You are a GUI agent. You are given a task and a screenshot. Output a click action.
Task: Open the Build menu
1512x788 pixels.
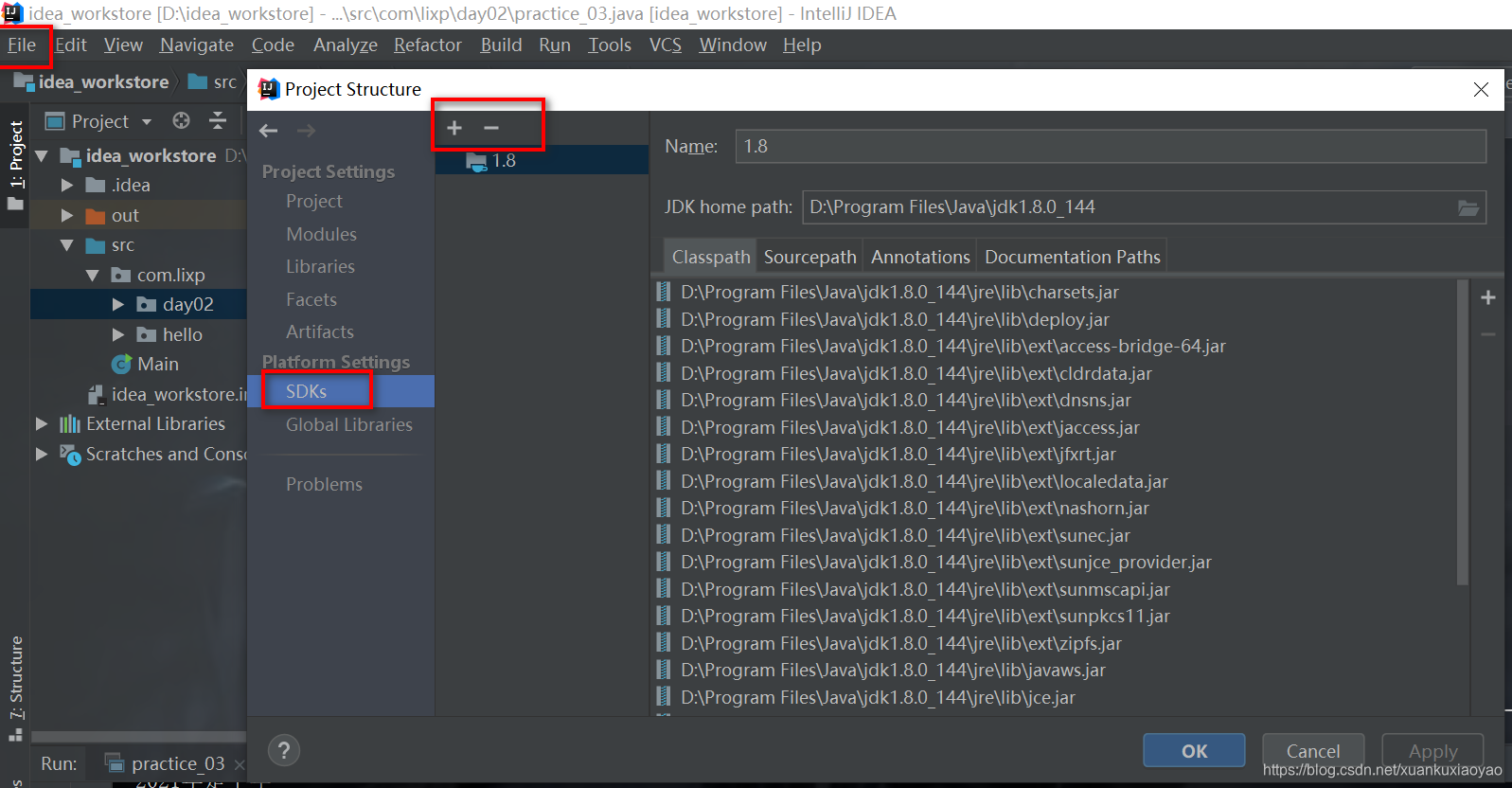coord(501,45)
